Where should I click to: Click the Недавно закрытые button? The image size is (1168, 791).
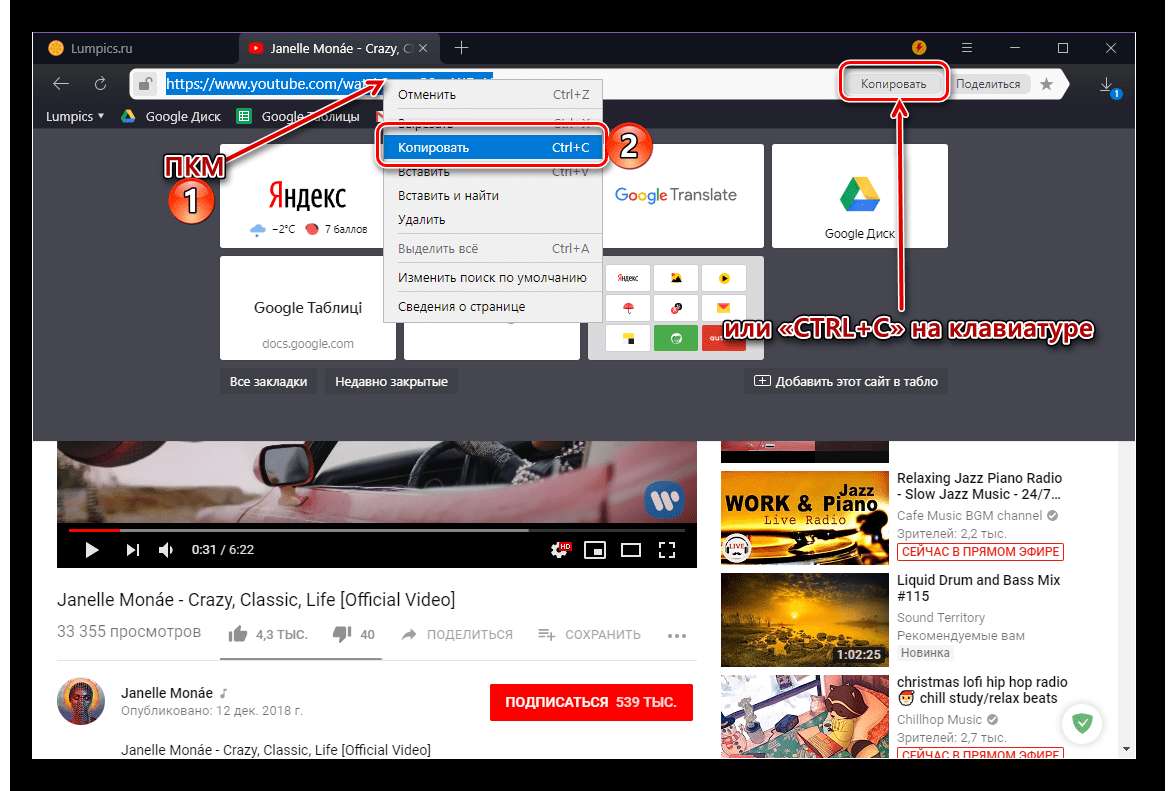coord(391,381)
